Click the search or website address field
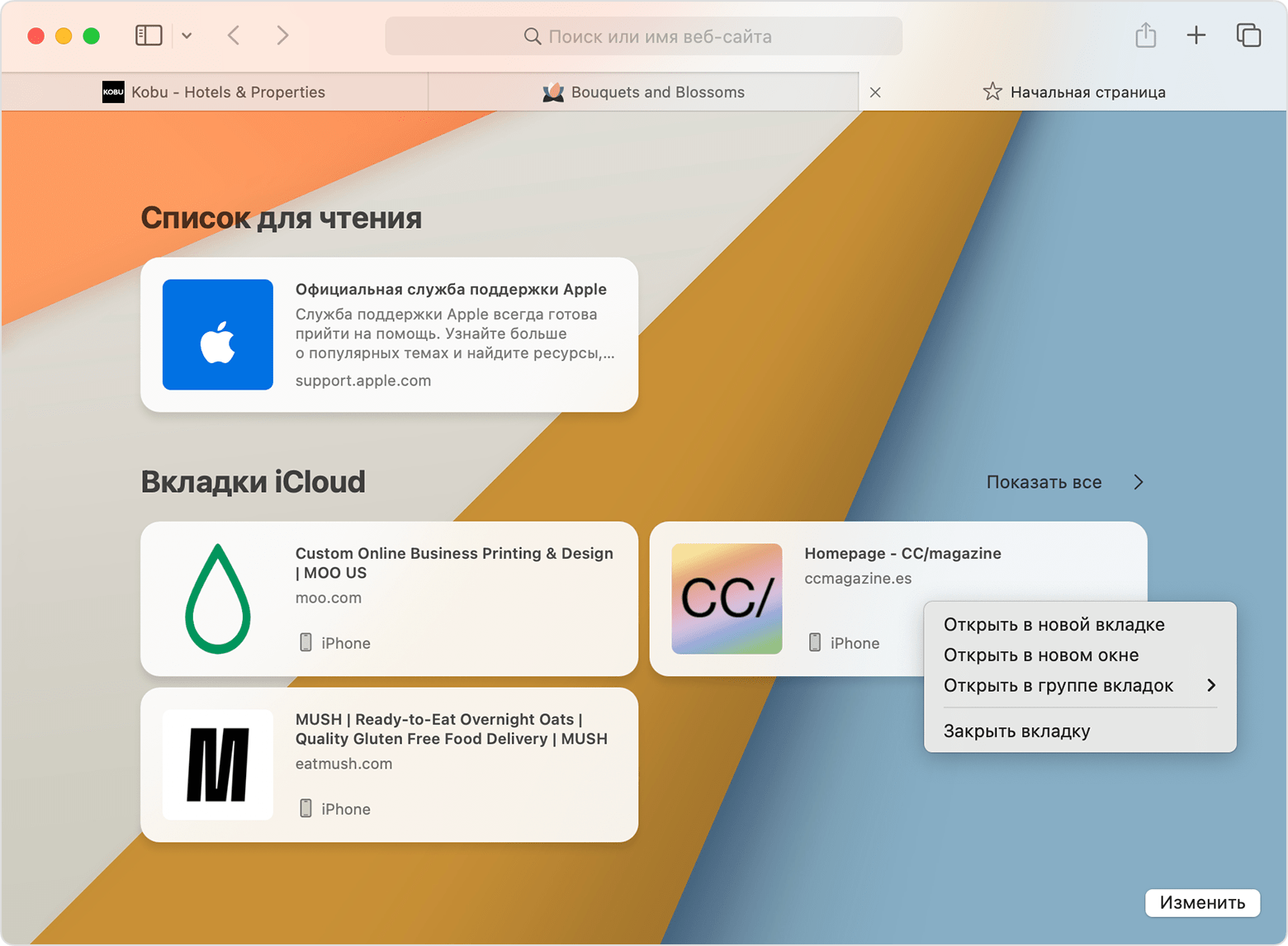This screenshot has width=1288, height=946. (x=644, y=36)
